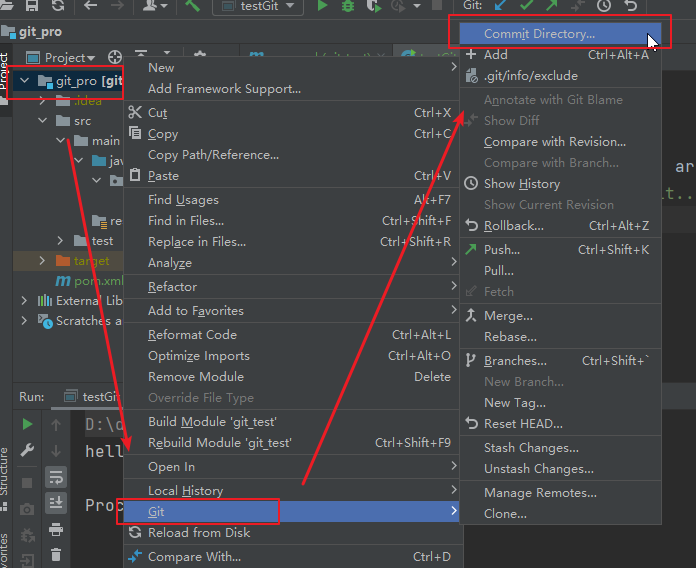Click the camera Dump Threads icon
The width and height of the screenshot is (696, 568).
[27, 509]
